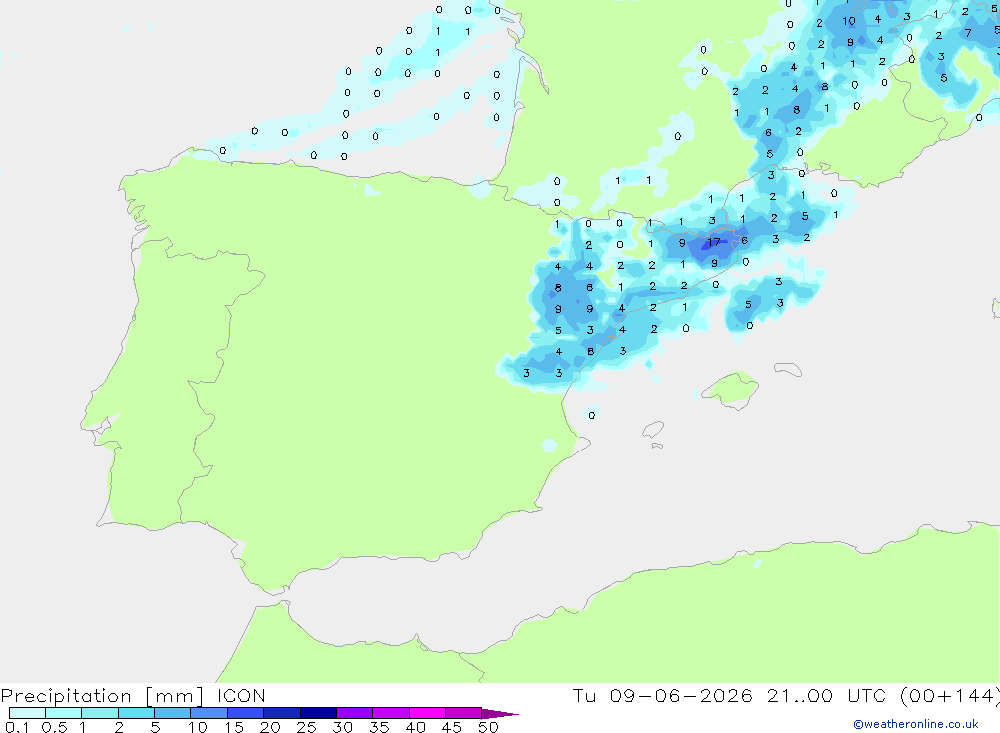The width and height of the screenshot is (1000, 733).
Task: Click the 1–2 mm legend color swatch
Action: (x=99, y=713)
